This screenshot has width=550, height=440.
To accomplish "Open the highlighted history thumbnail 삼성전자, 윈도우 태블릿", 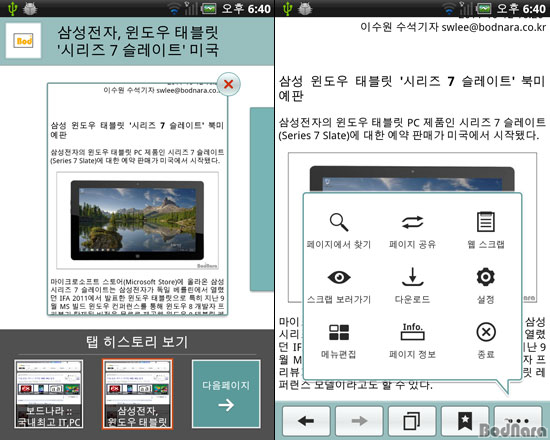I will pyautogui.click(x=138, y=394).
